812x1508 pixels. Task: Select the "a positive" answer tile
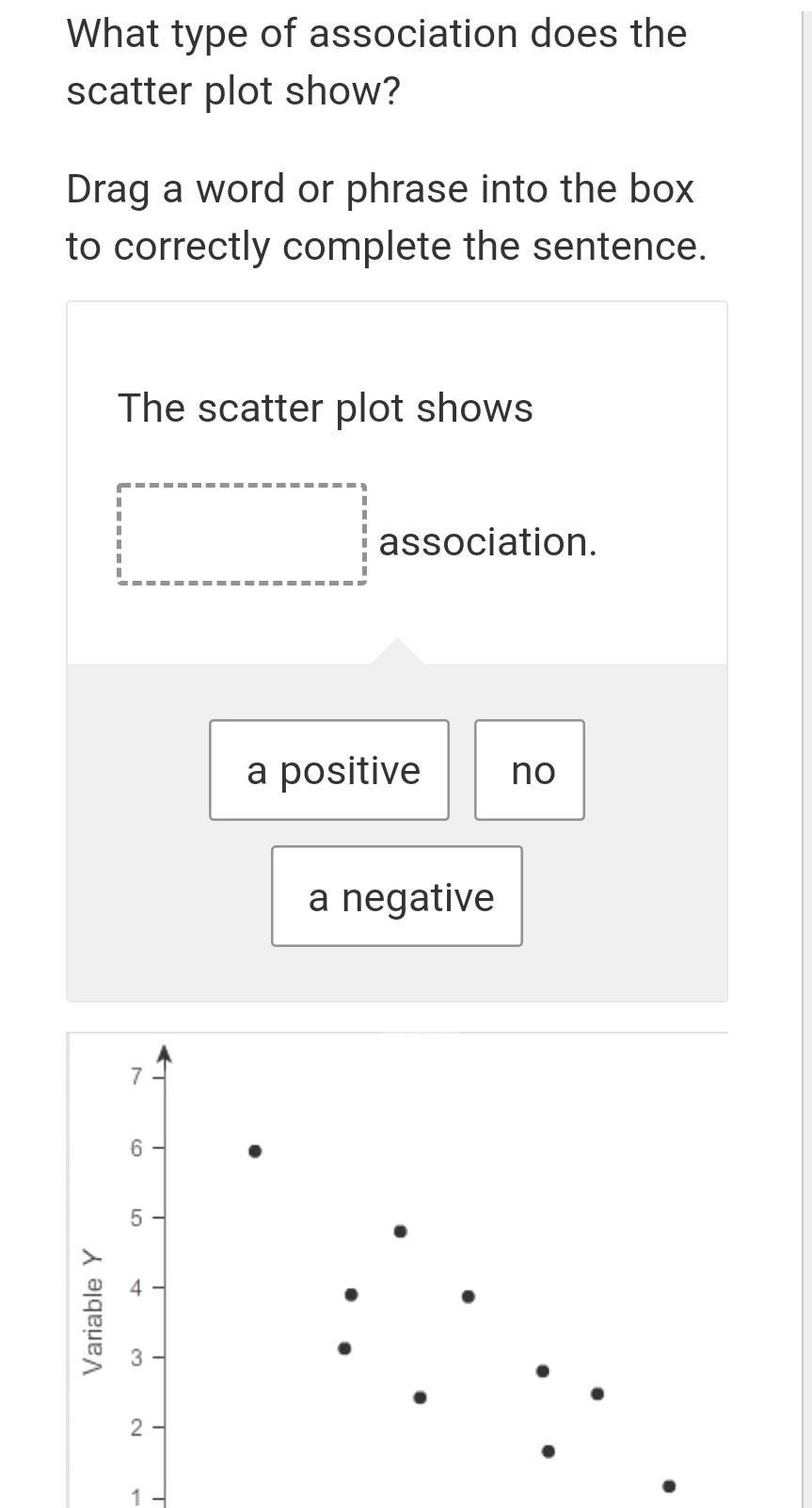point(328,770)
